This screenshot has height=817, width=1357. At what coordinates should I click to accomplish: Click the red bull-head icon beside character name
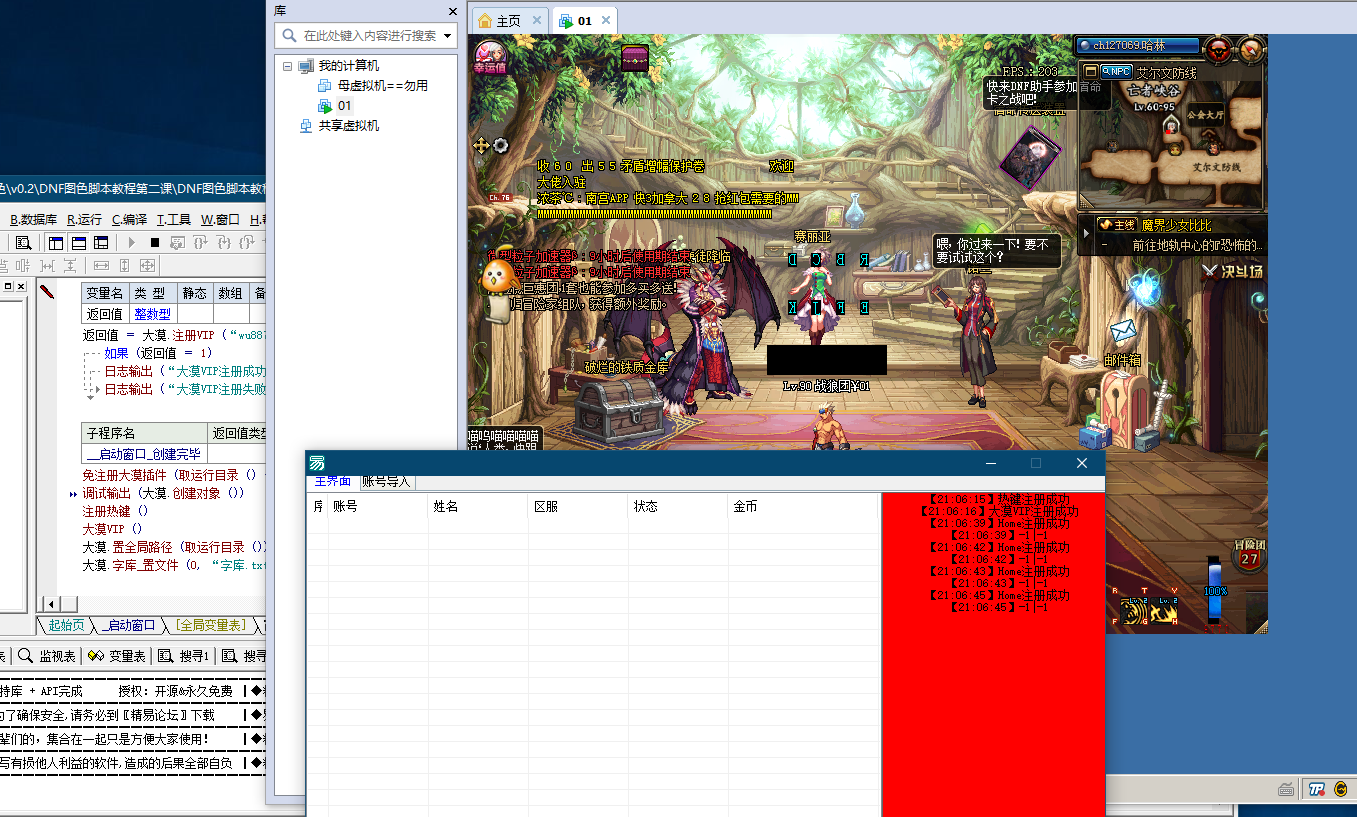[x=1218, y=49]
